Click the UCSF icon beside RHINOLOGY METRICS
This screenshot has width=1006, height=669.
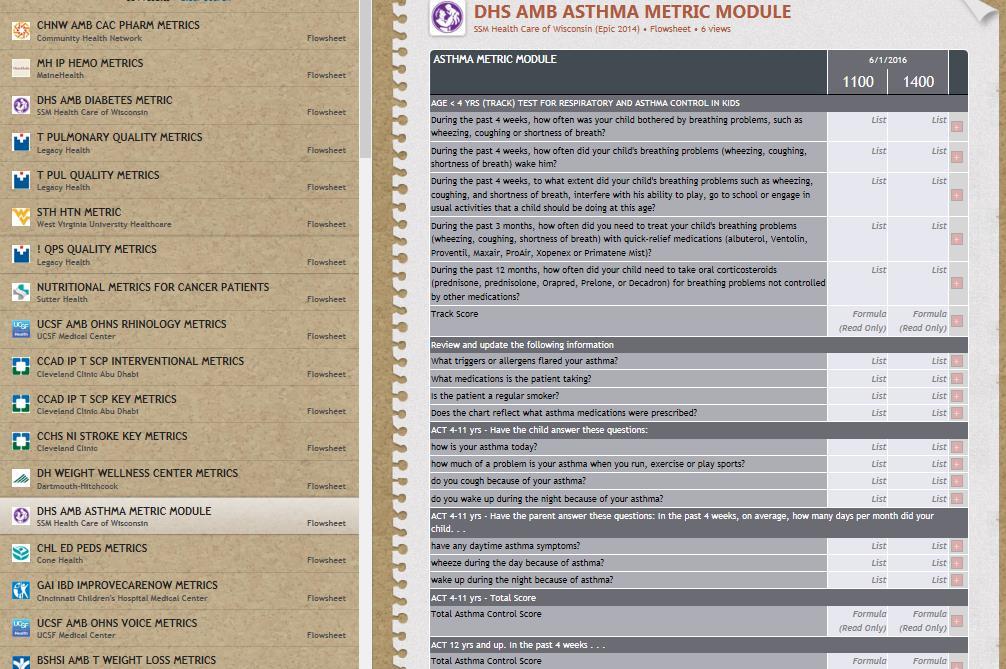point(21,329)
